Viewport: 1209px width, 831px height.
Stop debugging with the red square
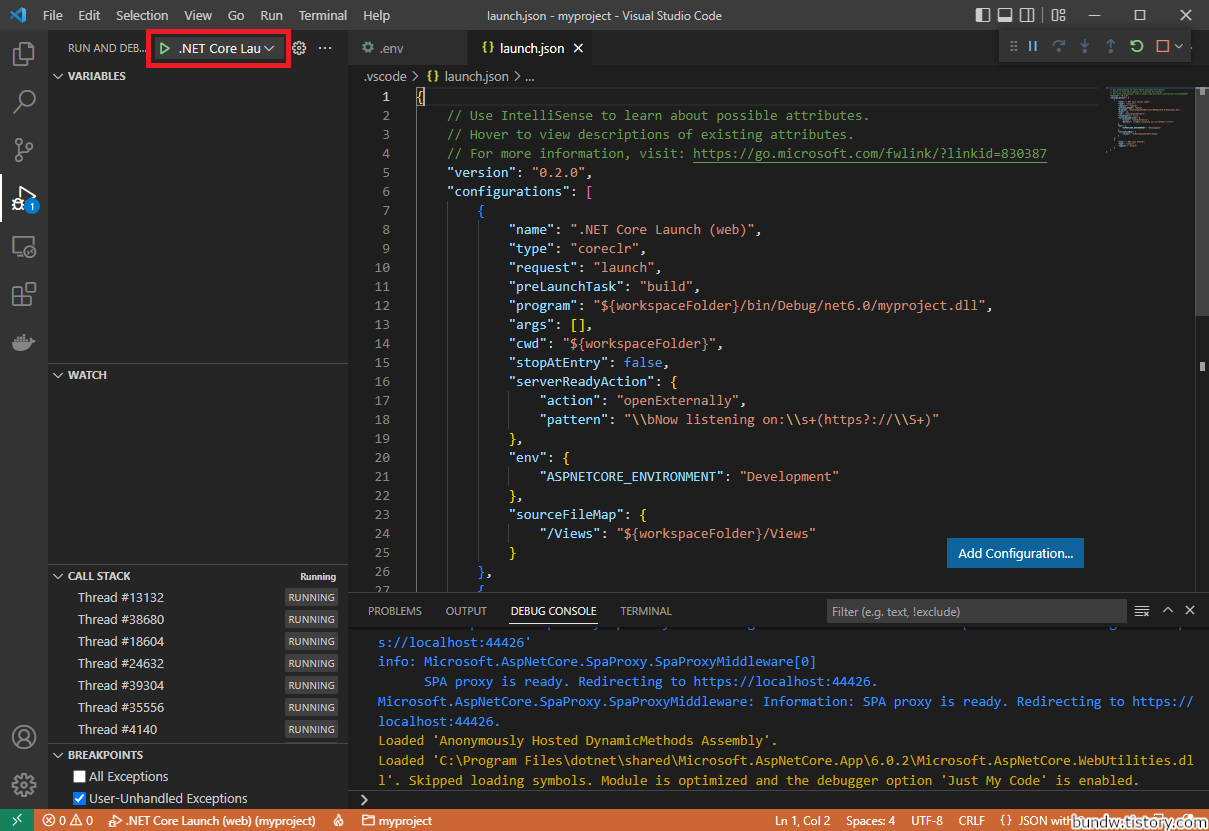coord(1162,46)
